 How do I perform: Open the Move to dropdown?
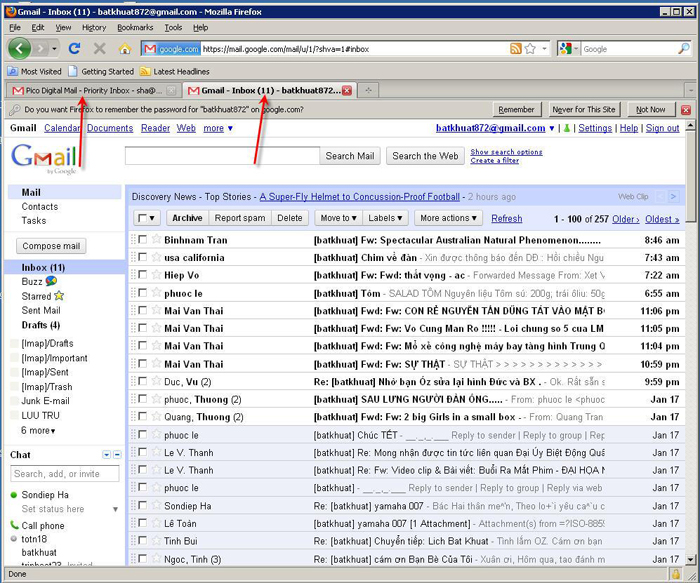pos(338,218)
